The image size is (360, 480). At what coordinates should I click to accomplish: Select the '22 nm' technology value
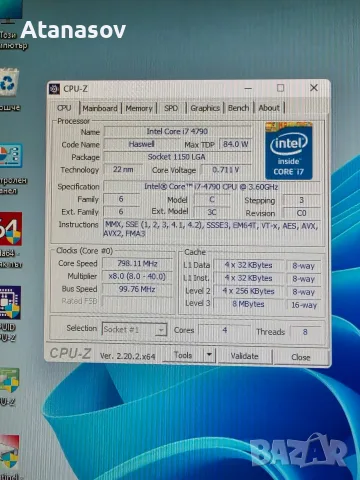(123, 169)
